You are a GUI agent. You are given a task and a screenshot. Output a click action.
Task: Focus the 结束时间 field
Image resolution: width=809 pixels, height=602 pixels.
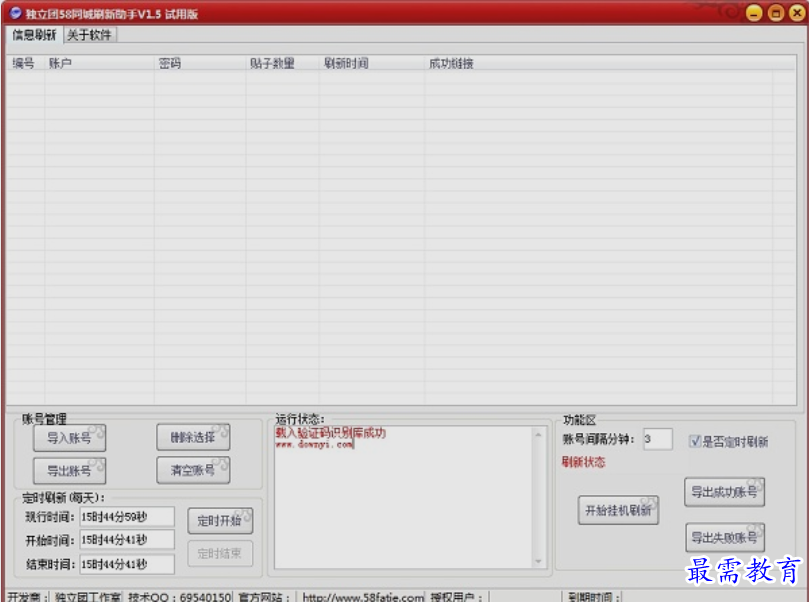click(x=127, y=564)
